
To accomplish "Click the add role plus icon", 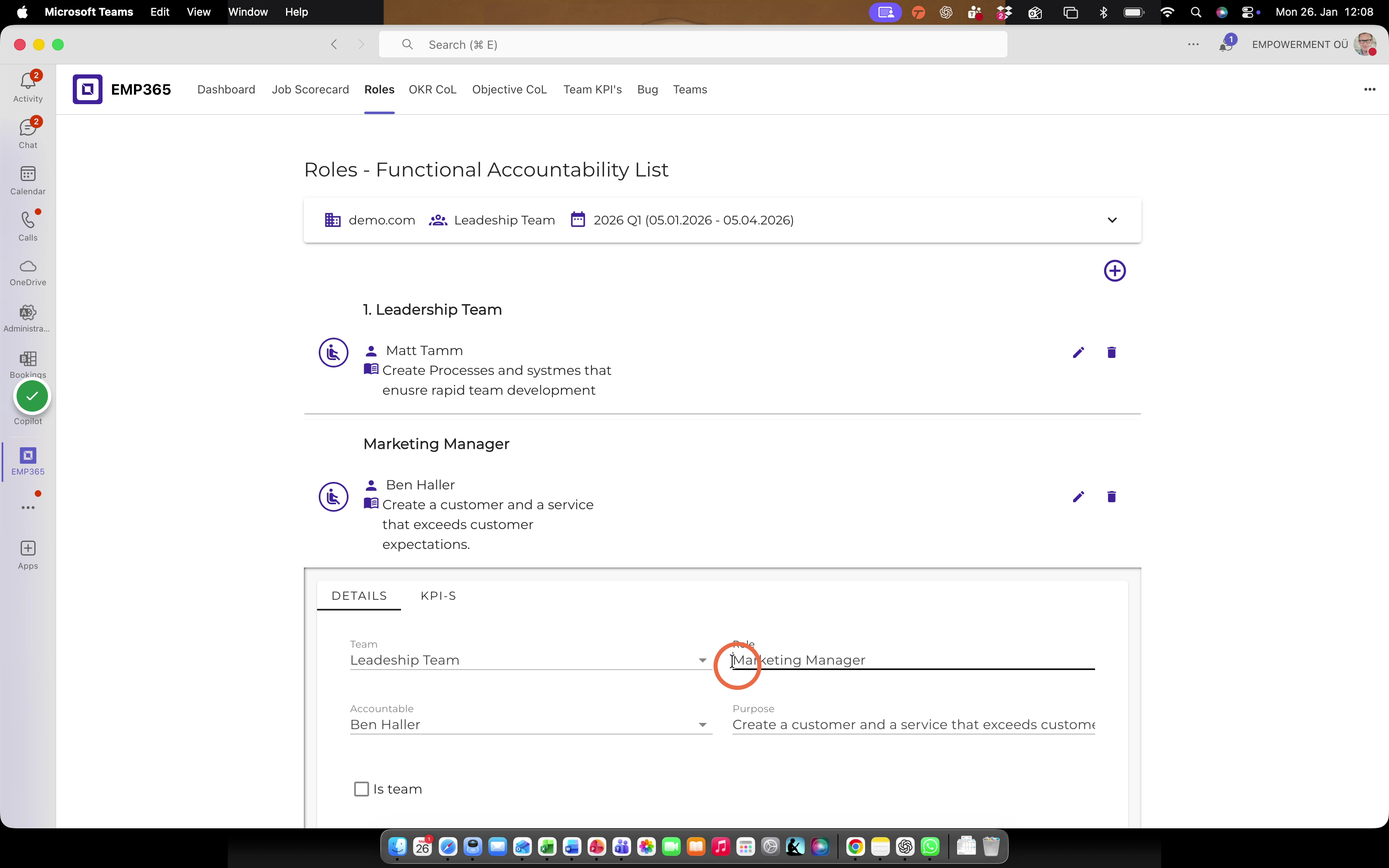I will coord(1115,271).
